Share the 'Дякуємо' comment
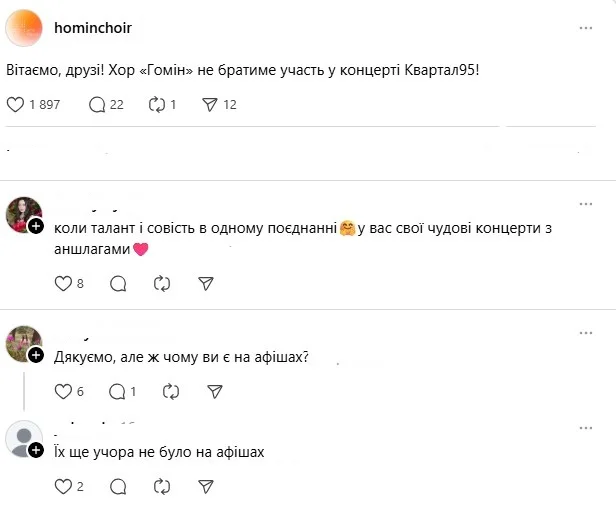This screenshot has height=509, width=616. [x=206, y=391]
